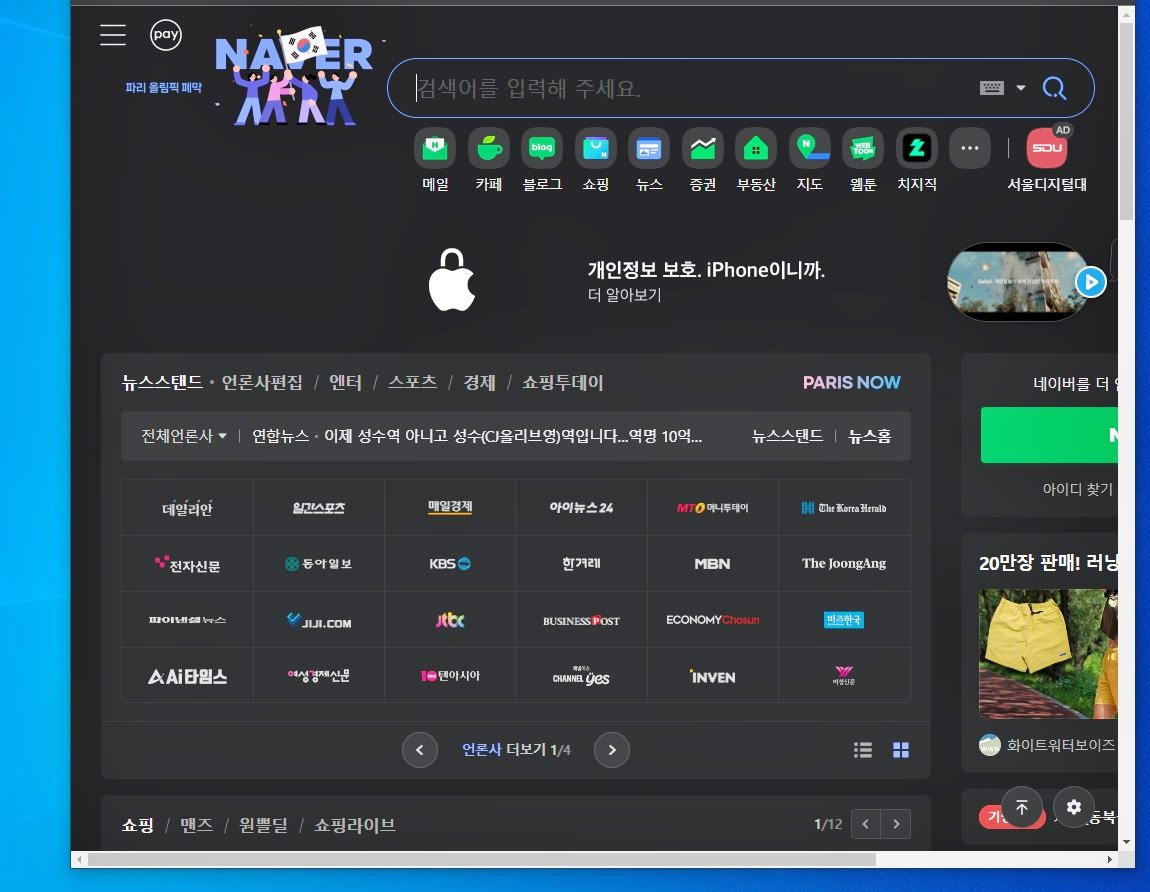Select the 스포츠 tab

412,382
